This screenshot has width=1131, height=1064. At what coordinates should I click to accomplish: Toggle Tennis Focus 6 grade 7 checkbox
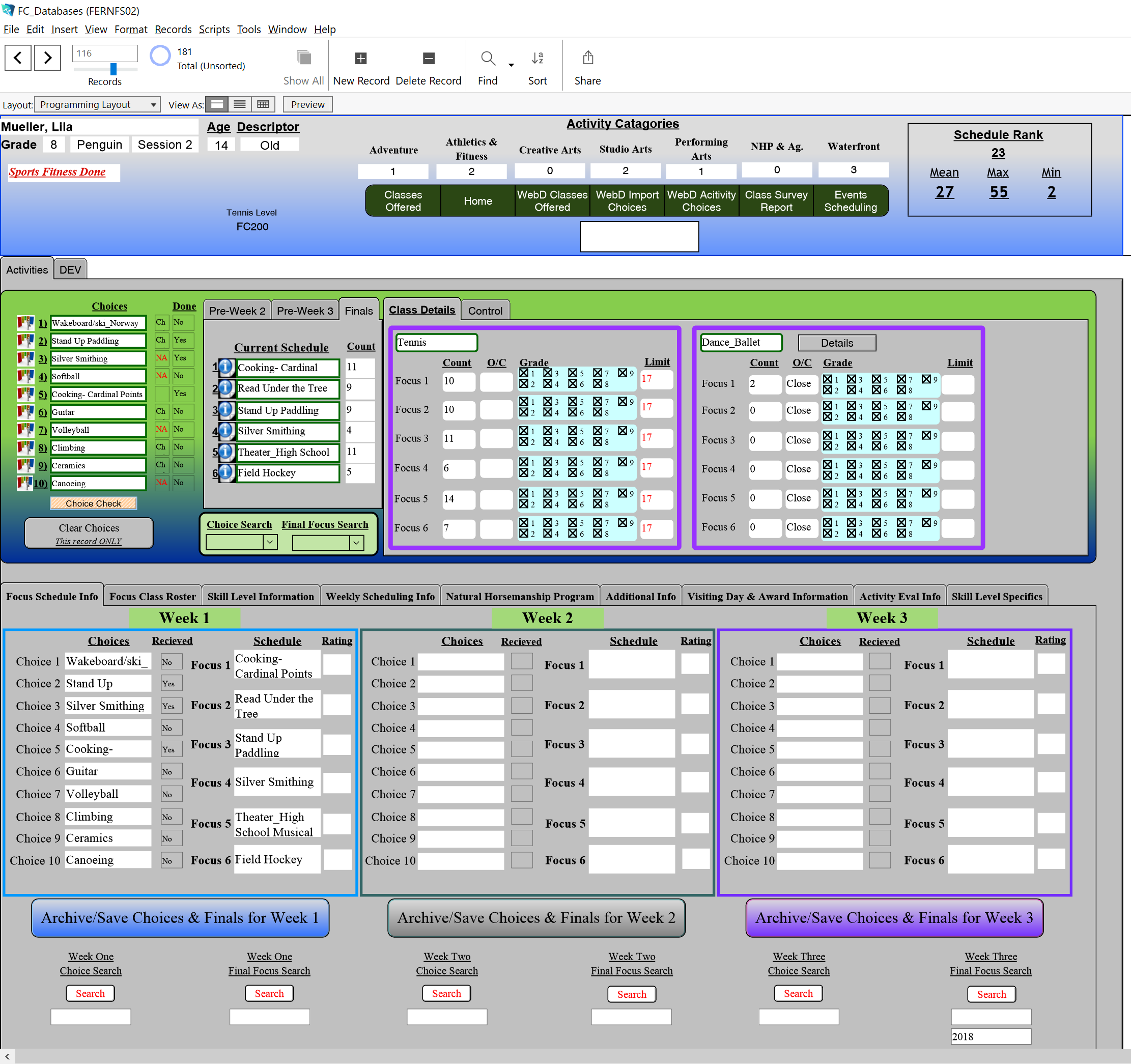[x=598, y=523]
